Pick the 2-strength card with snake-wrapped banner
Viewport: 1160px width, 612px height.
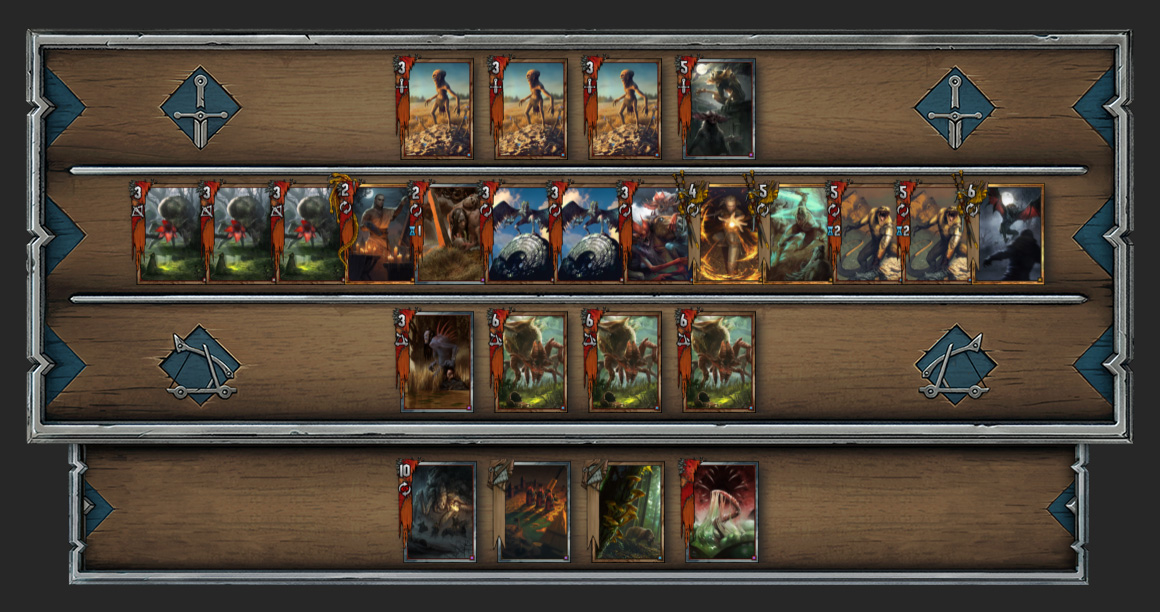pyautogui.click(x=377, y=232)
